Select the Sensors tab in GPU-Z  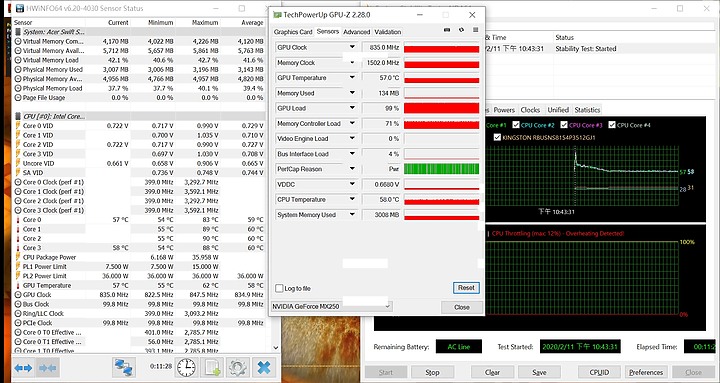[x=328, y=31]
